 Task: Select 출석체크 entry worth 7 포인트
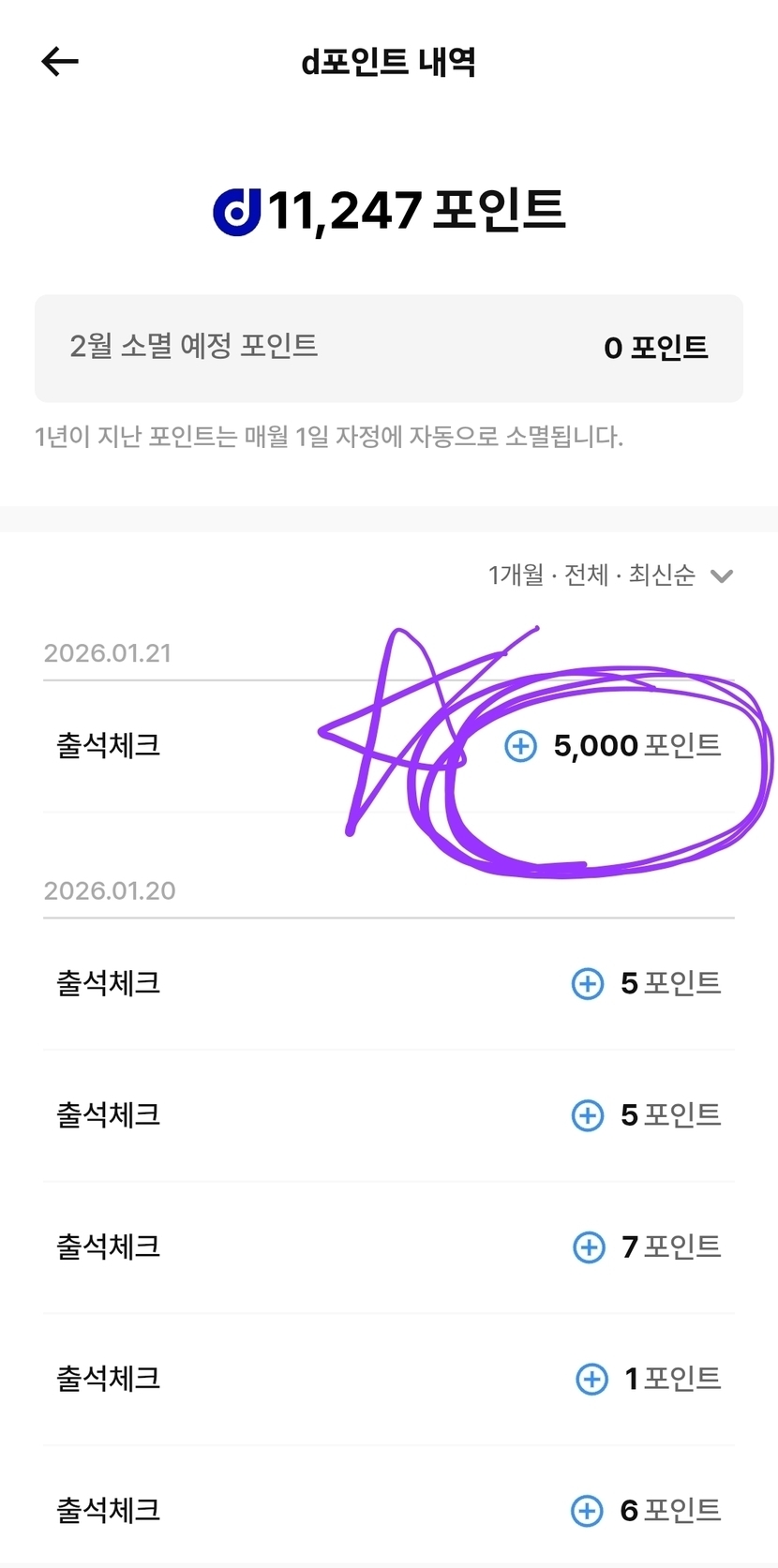point(109,1247)
